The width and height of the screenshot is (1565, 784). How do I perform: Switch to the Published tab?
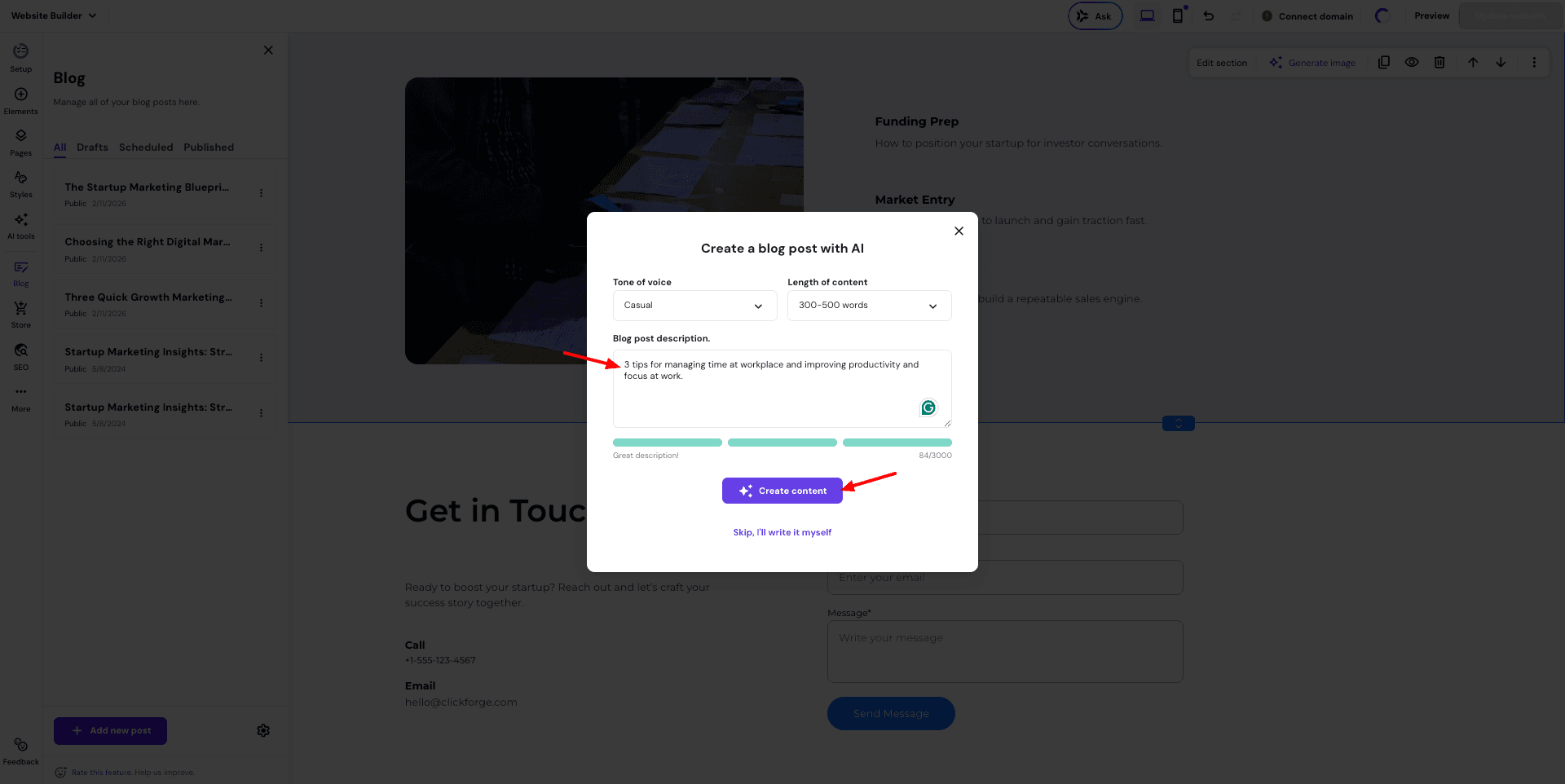click(209, 148)
